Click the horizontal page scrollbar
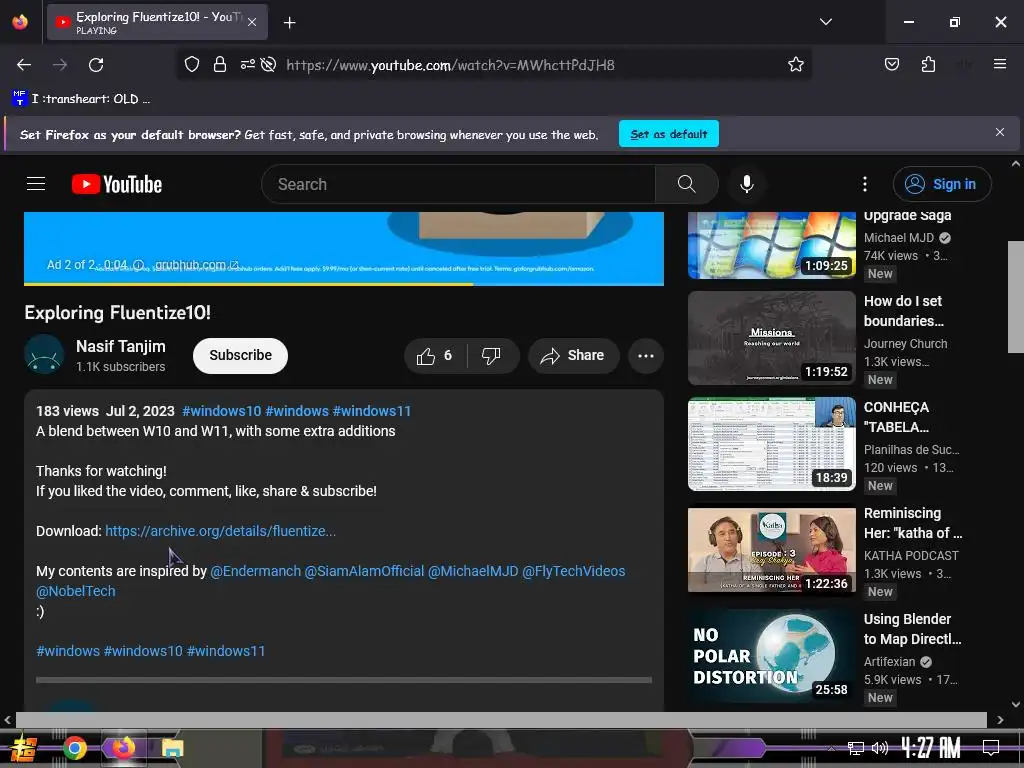The width and height of the screenshot is (1024, 768). 501,720
